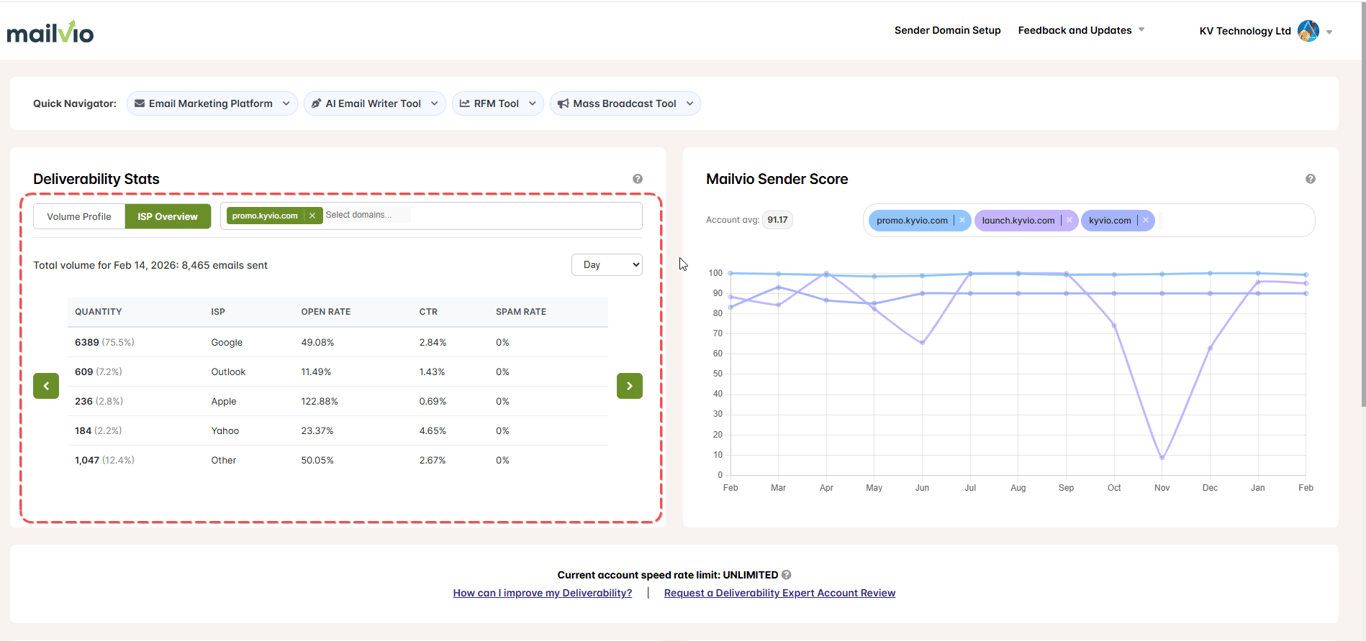The width and height of the screenshot is (1366, 641).
Task: Click KV Technology Ltd avatar image
Action: [1308, 31]
